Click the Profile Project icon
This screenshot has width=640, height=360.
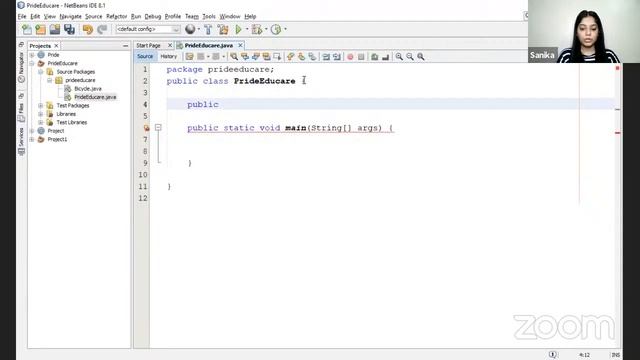(x=276, y=29)
